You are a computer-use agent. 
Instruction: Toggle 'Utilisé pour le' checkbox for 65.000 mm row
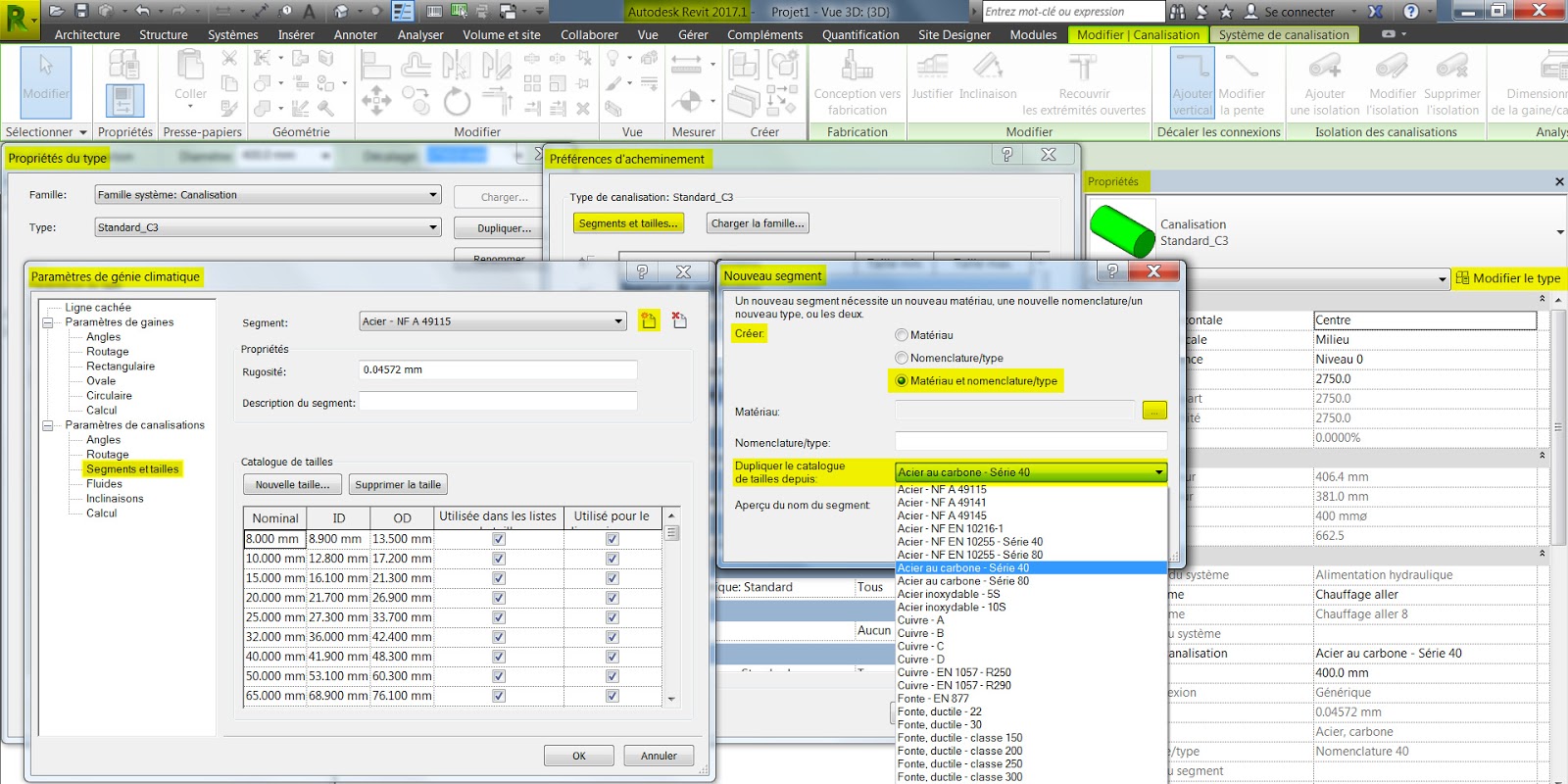click(x=612, y=696)
